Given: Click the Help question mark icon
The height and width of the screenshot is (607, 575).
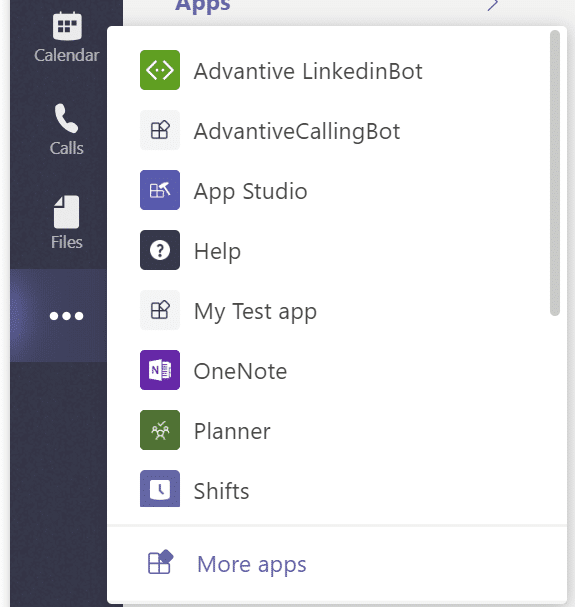Looking at the screenshot, I should click(160, 250).
